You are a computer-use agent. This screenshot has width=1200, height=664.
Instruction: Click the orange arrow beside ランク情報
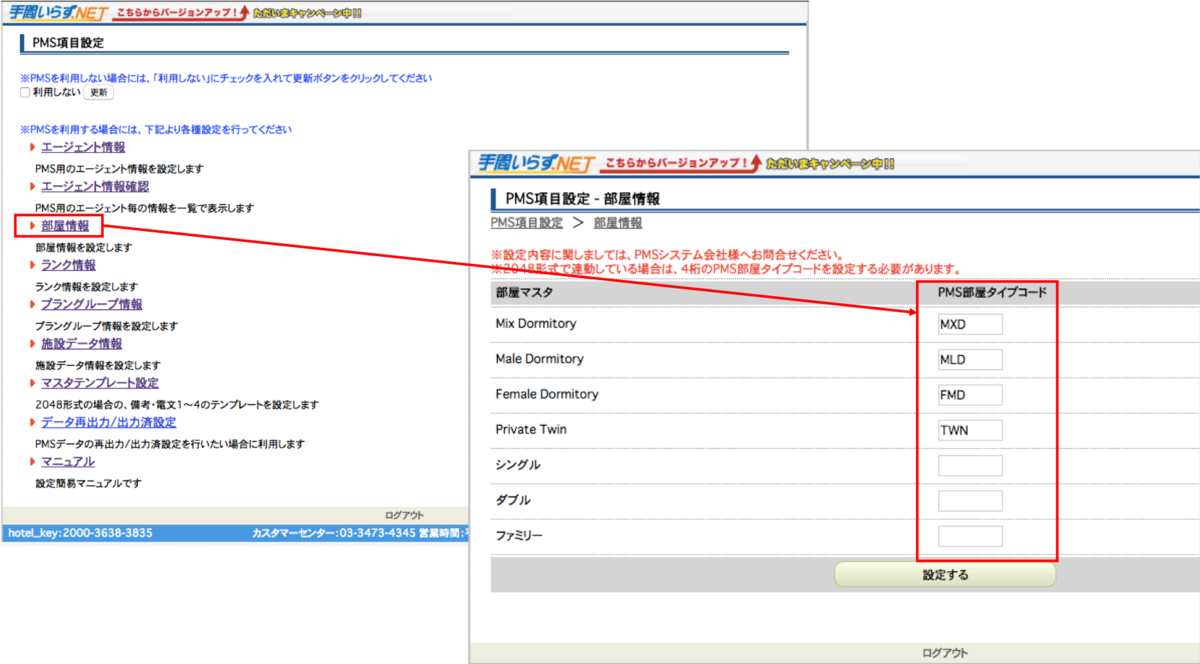(x=33, y=265)
